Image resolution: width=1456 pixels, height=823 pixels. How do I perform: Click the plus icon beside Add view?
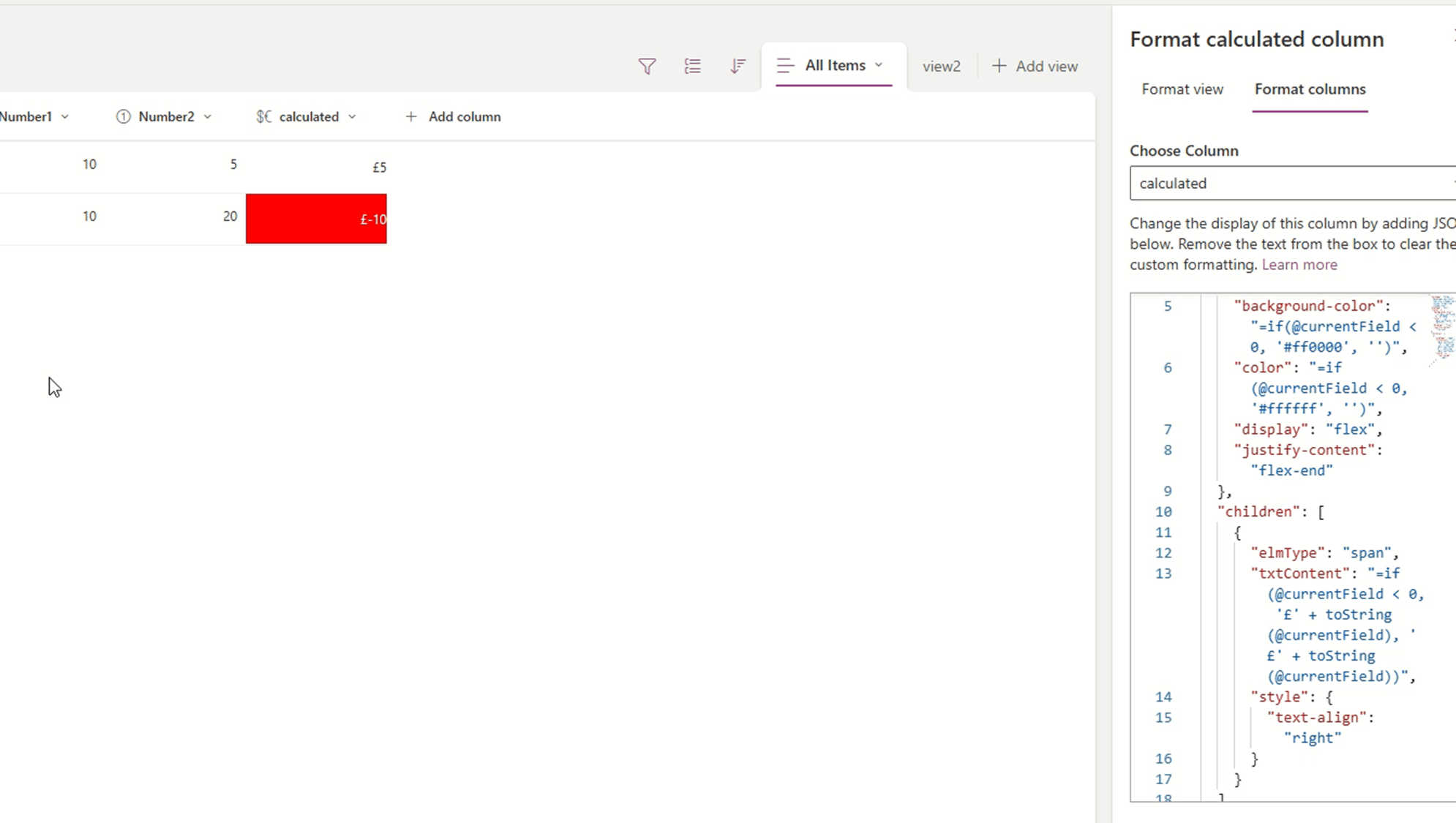pyautogui.click(x=999, y=66)
